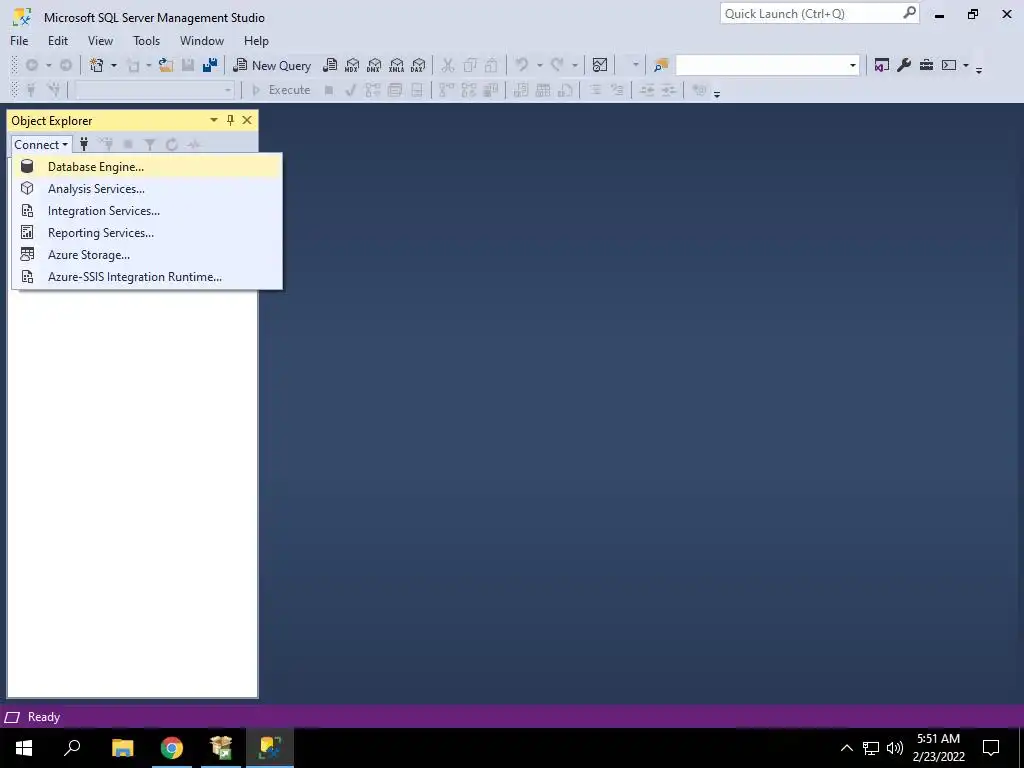Click the Quick Launch magnifier icon
1024x768 pixels.
[909, 13]
